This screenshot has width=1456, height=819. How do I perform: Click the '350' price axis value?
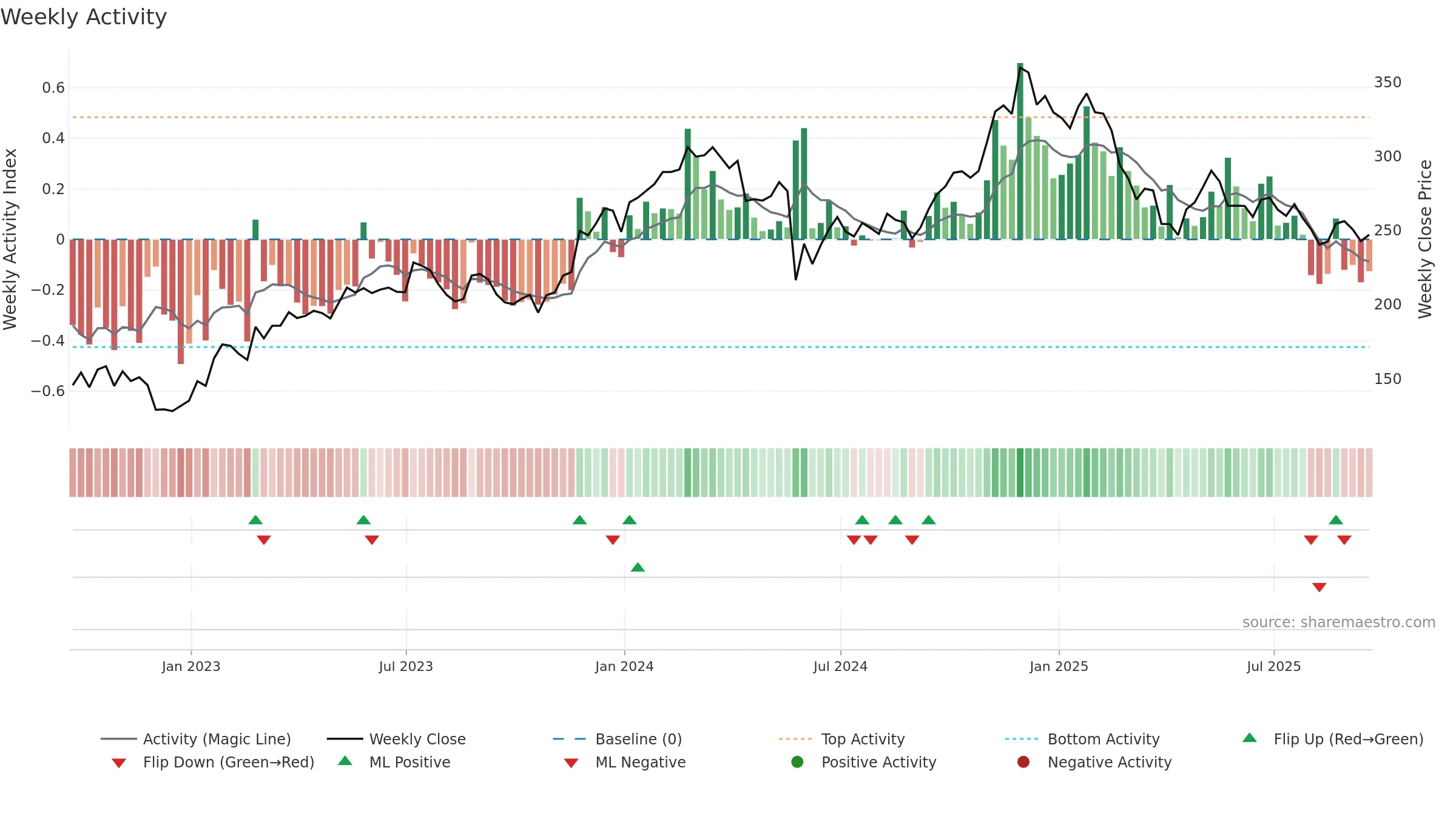pos(1388,82)
